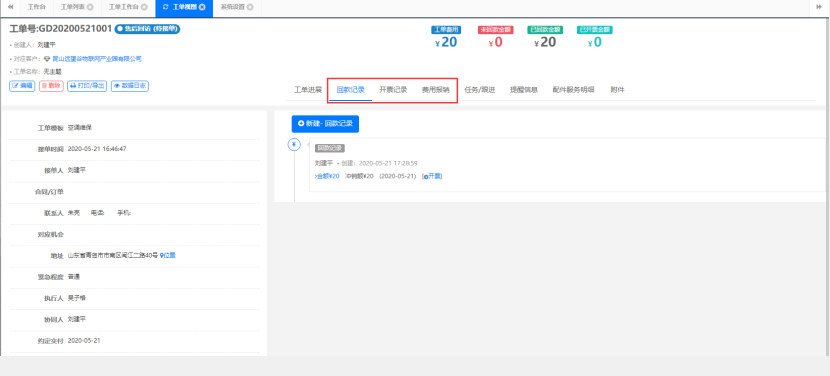Open 配件服务明细 section tab
This screenshot has height=376, width=830.
click(x=573, y=90)
